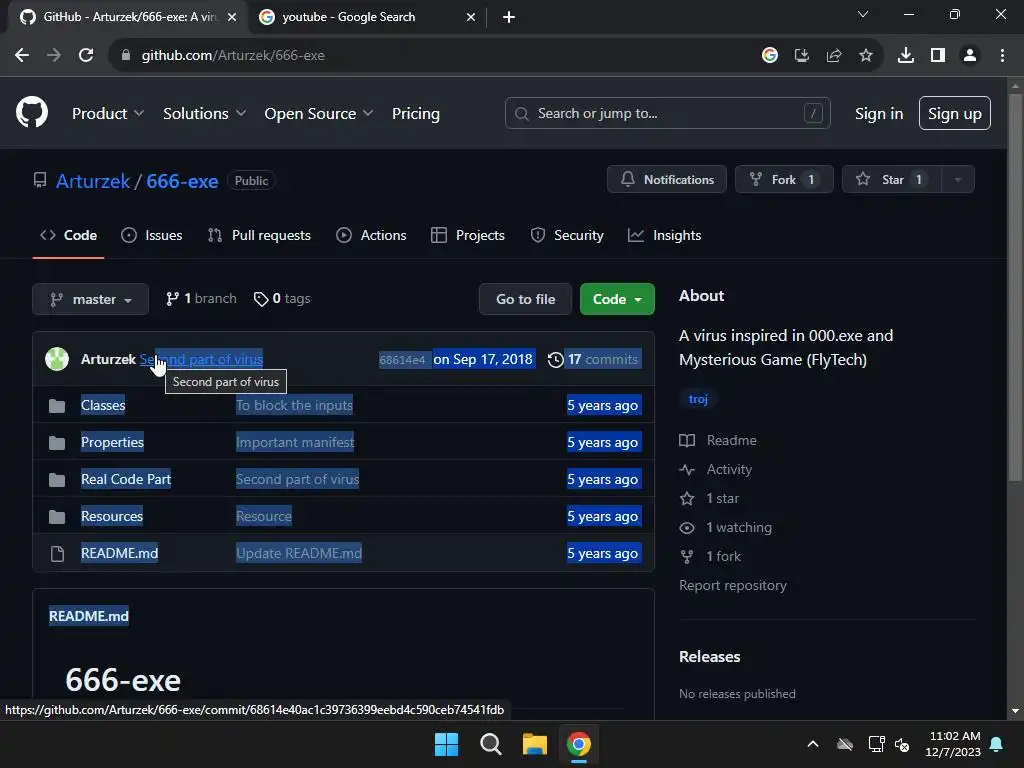Open the Code tab
Image resolution: width=1024 pixels, height=768 pixels.
pos(69,235)
